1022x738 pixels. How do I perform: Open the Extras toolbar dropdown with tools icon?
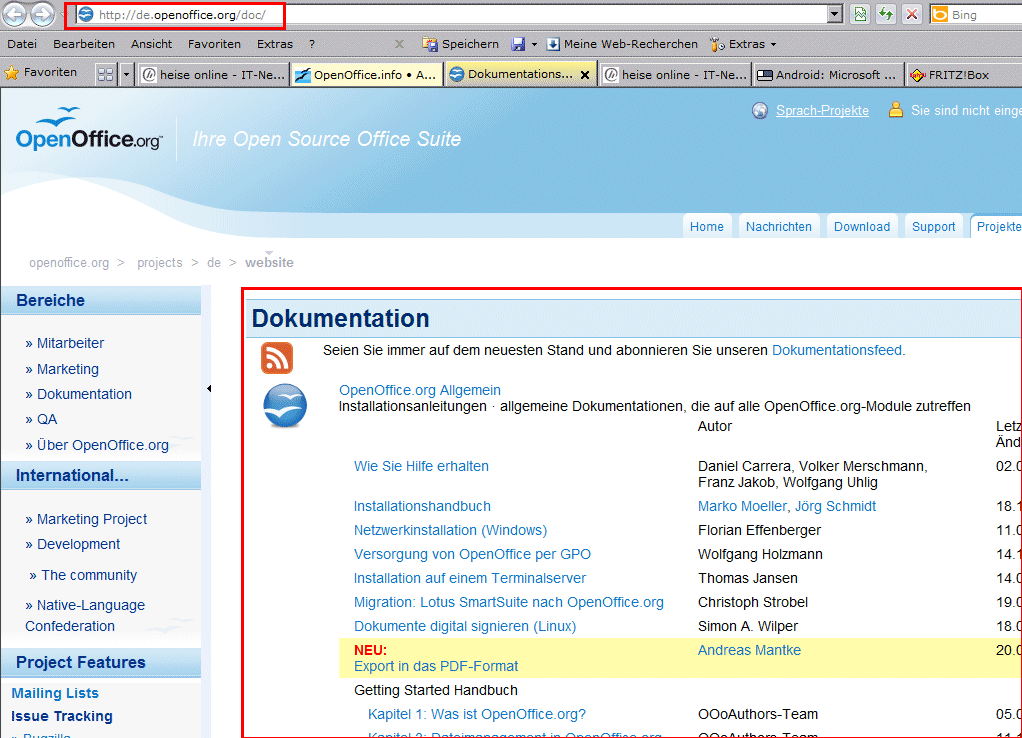tap(744, 44)
